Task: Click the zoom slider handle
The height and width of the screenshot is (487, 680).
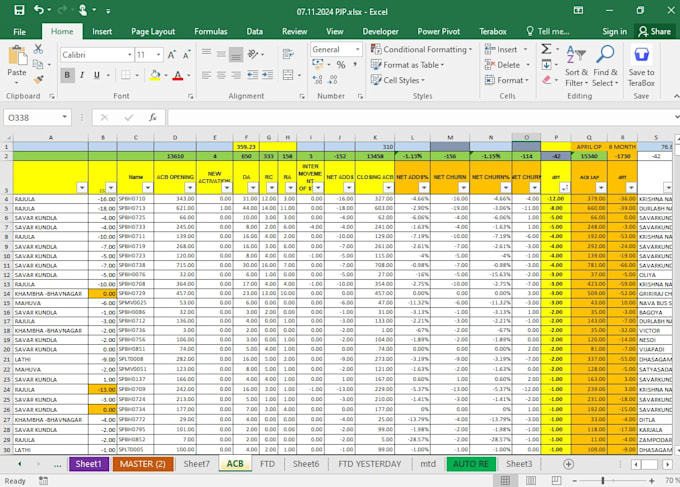Action: 602,480
